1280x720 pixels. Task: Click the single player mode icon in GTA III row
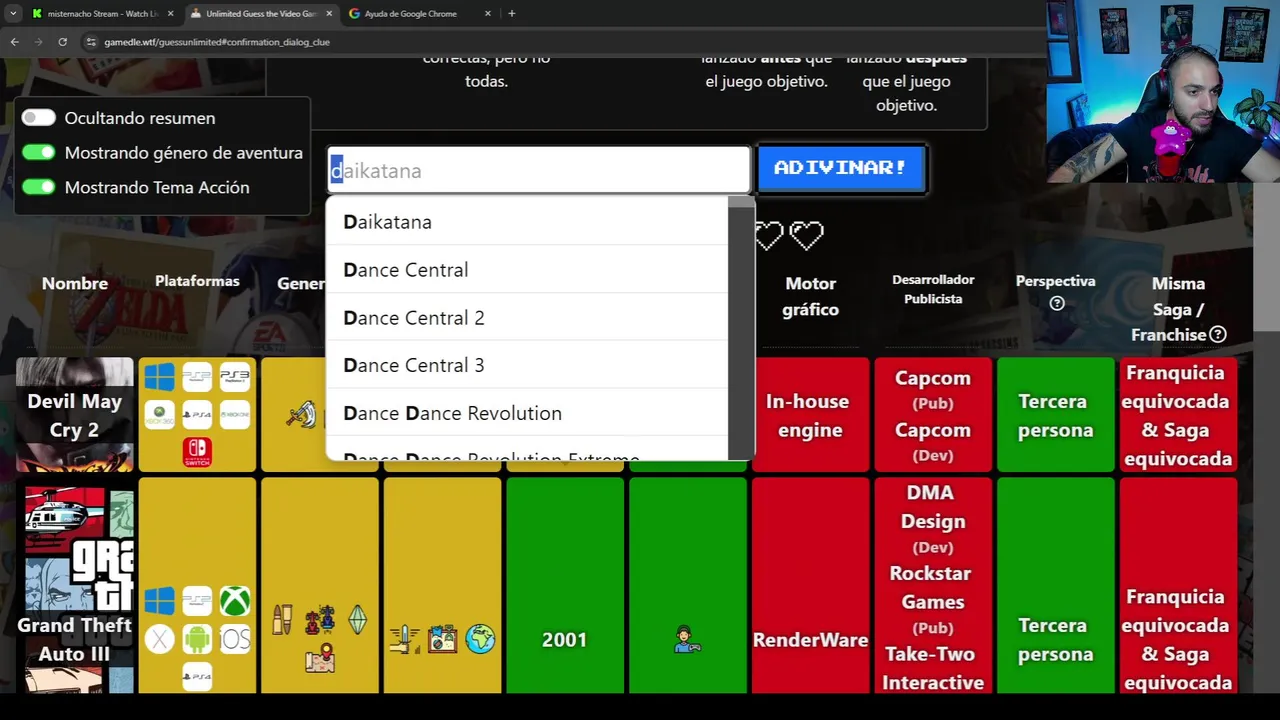tap(687, 639)
